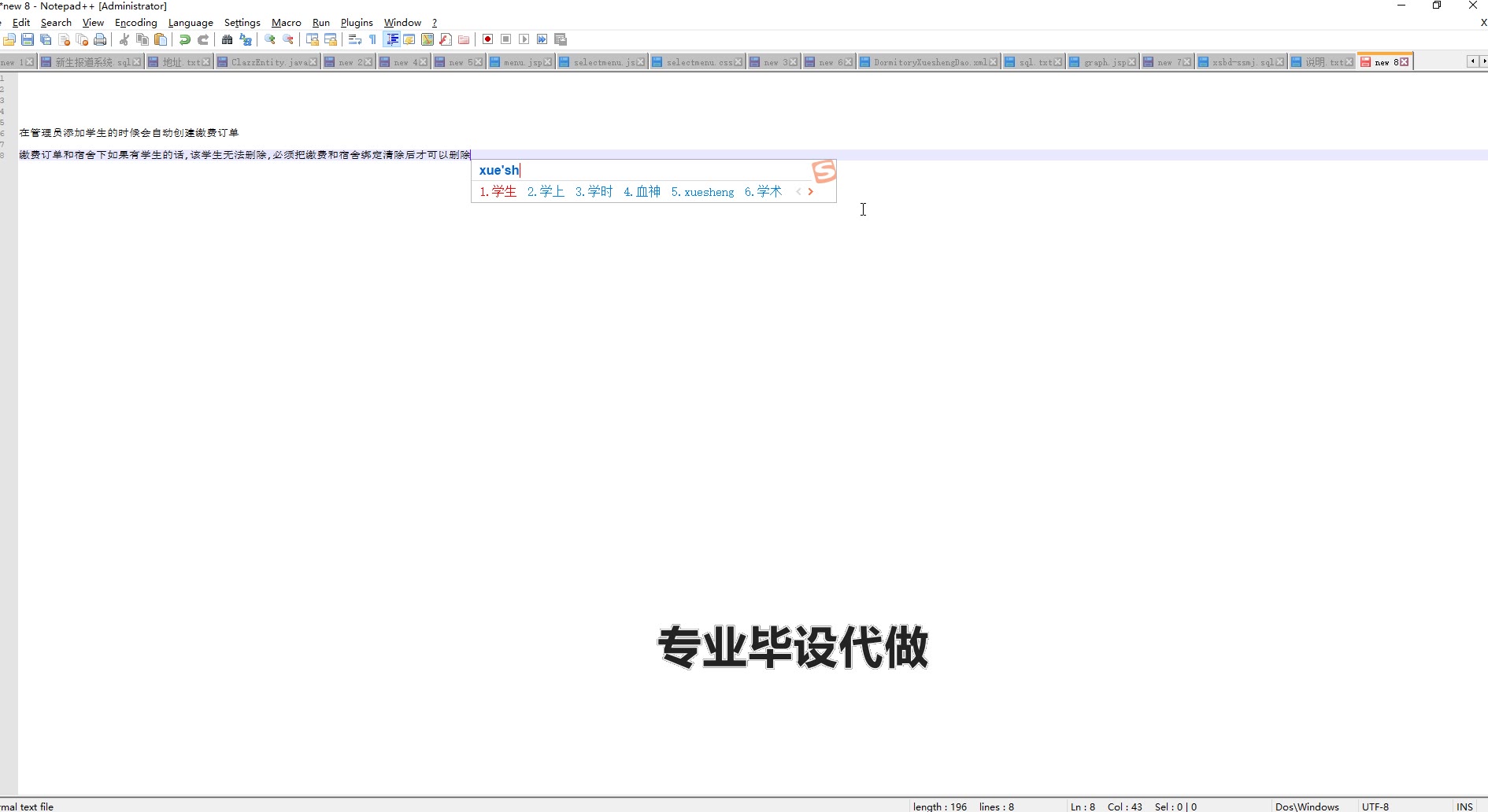Open the Settings menu
Screen dimensions: 1488x812
tap(242, 23)
